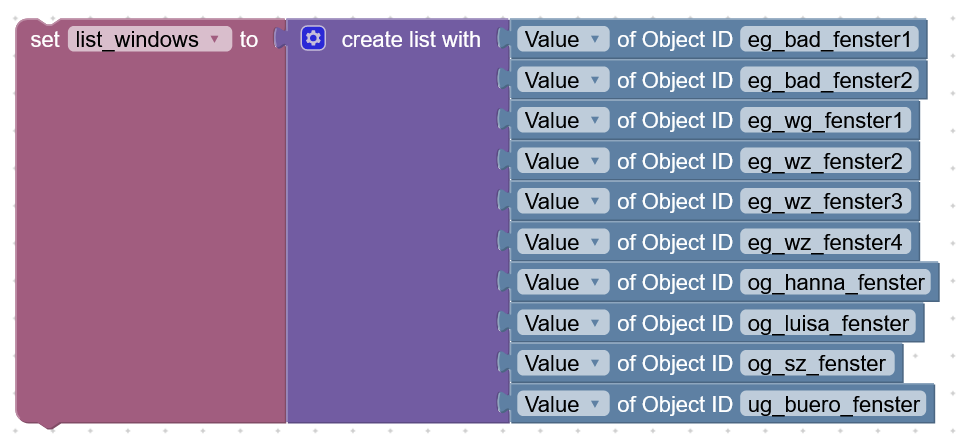Click the 'set' label of the variable block
Viewport: 956px width, 441px height.
(45, 40)
